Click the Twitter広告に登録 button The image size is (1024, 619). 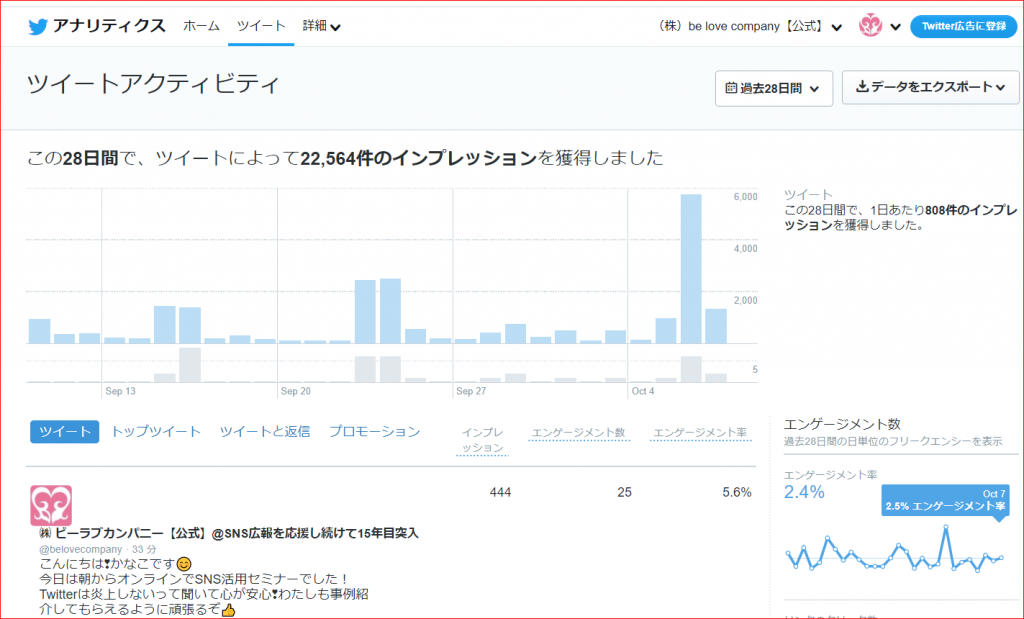coord(964,26)
